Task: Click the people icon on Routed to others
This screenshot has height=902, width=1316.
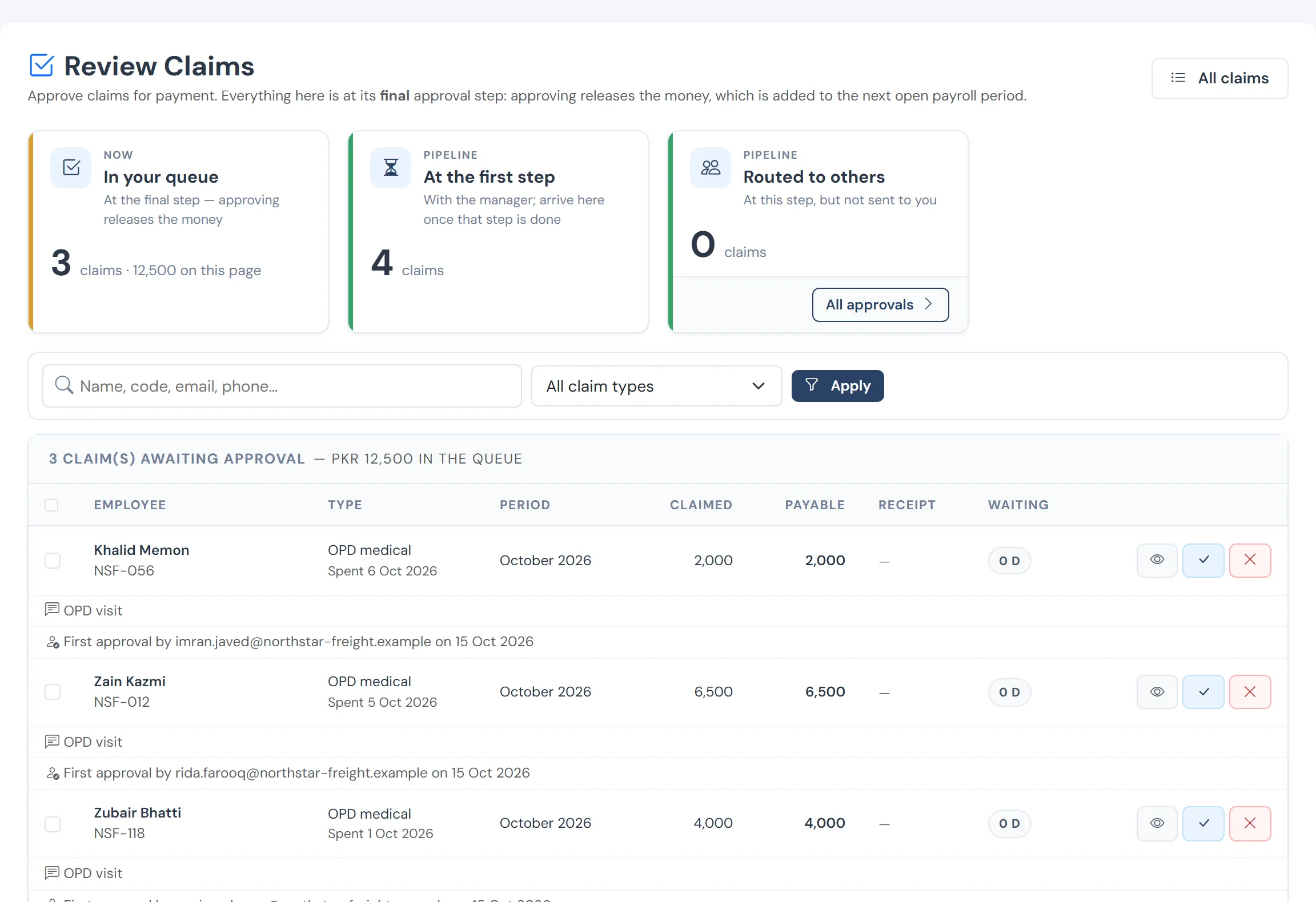Action: [711, 168]
